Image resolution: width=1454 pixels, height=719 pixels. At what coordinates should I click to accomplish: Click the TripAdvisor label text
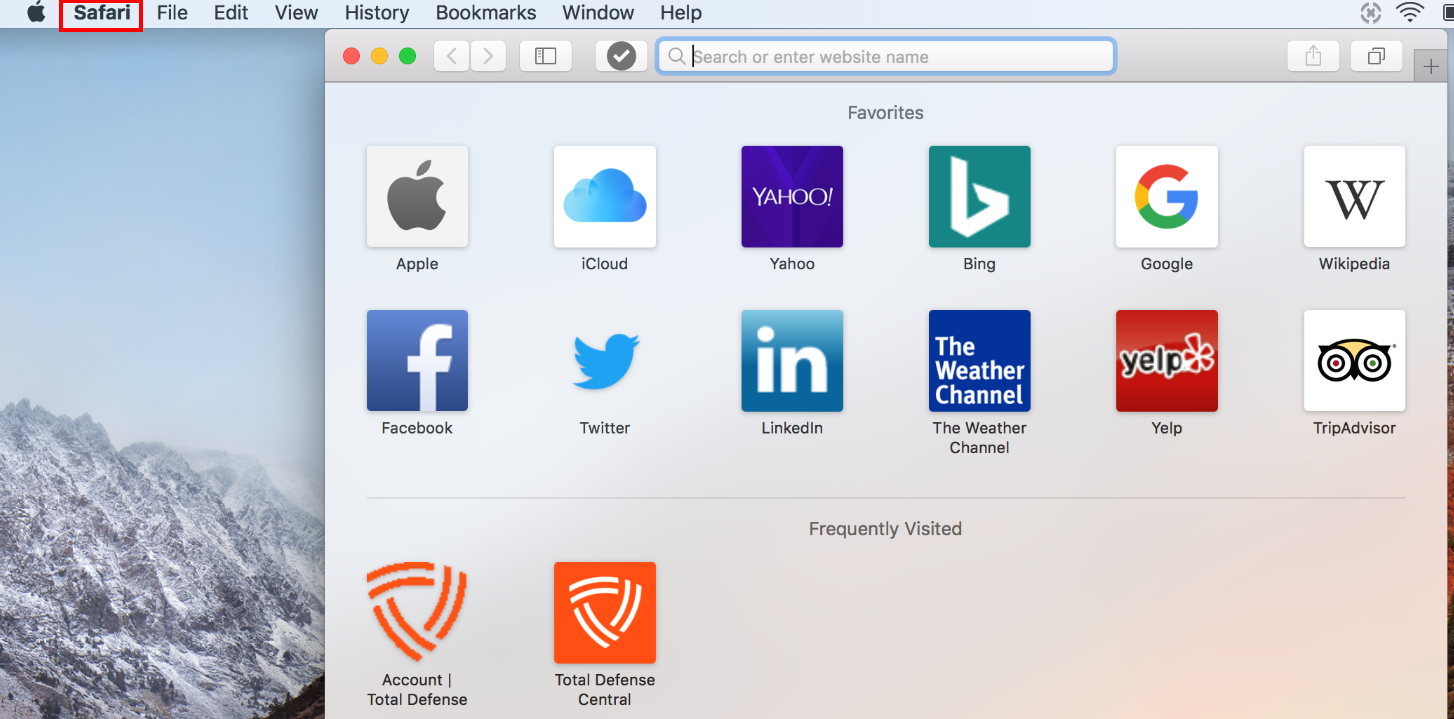click(1354, 428)
